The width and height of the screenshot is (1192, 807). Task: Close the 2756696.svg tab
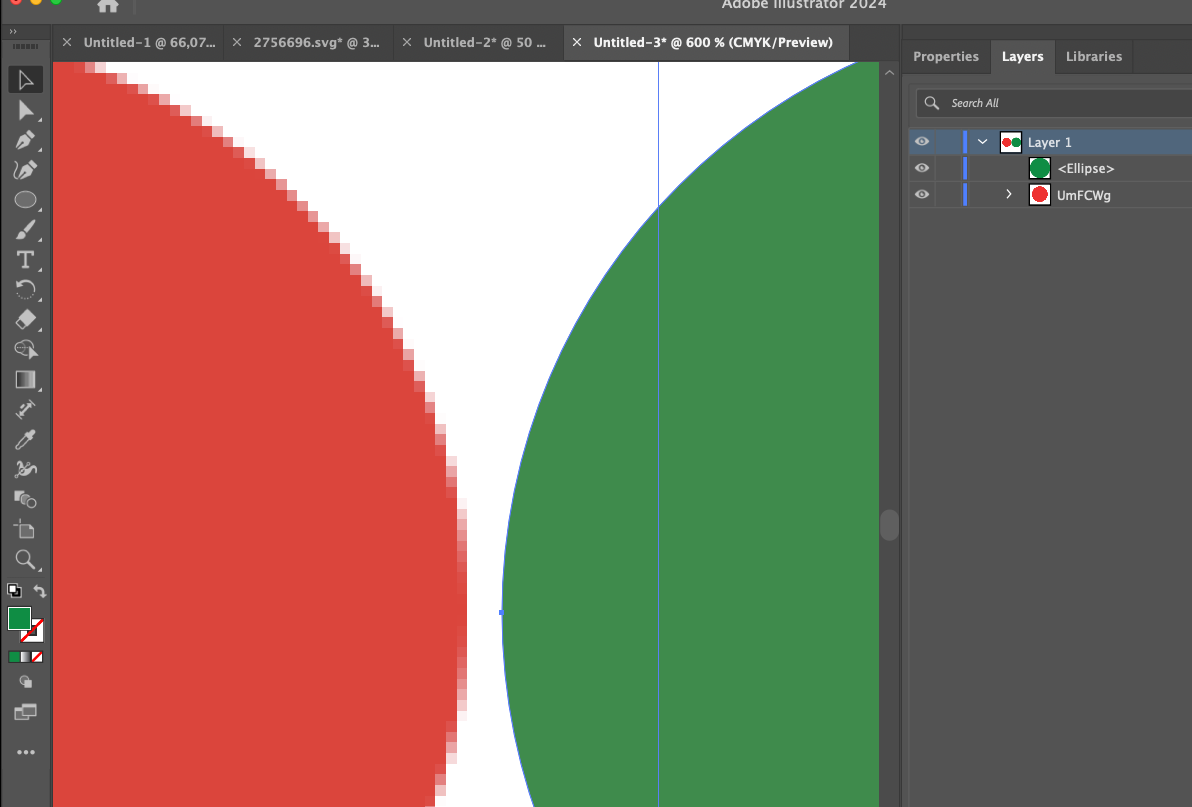point(237,43)
